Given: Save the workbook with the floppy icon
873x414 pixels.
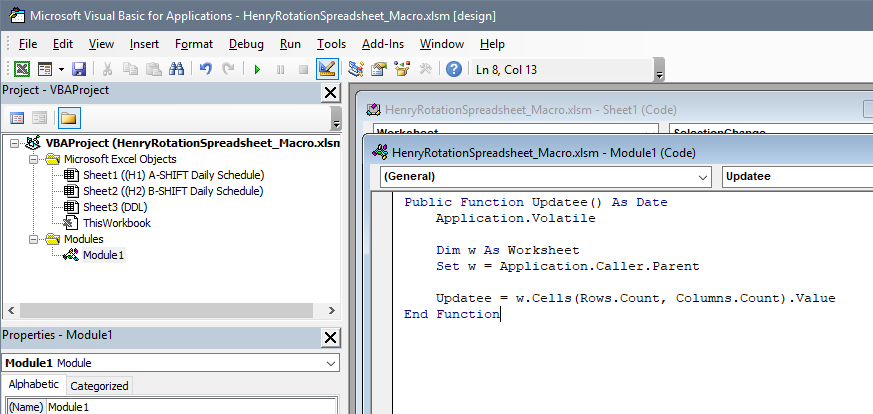Looking at the screenshot, I should pos(79,70).
